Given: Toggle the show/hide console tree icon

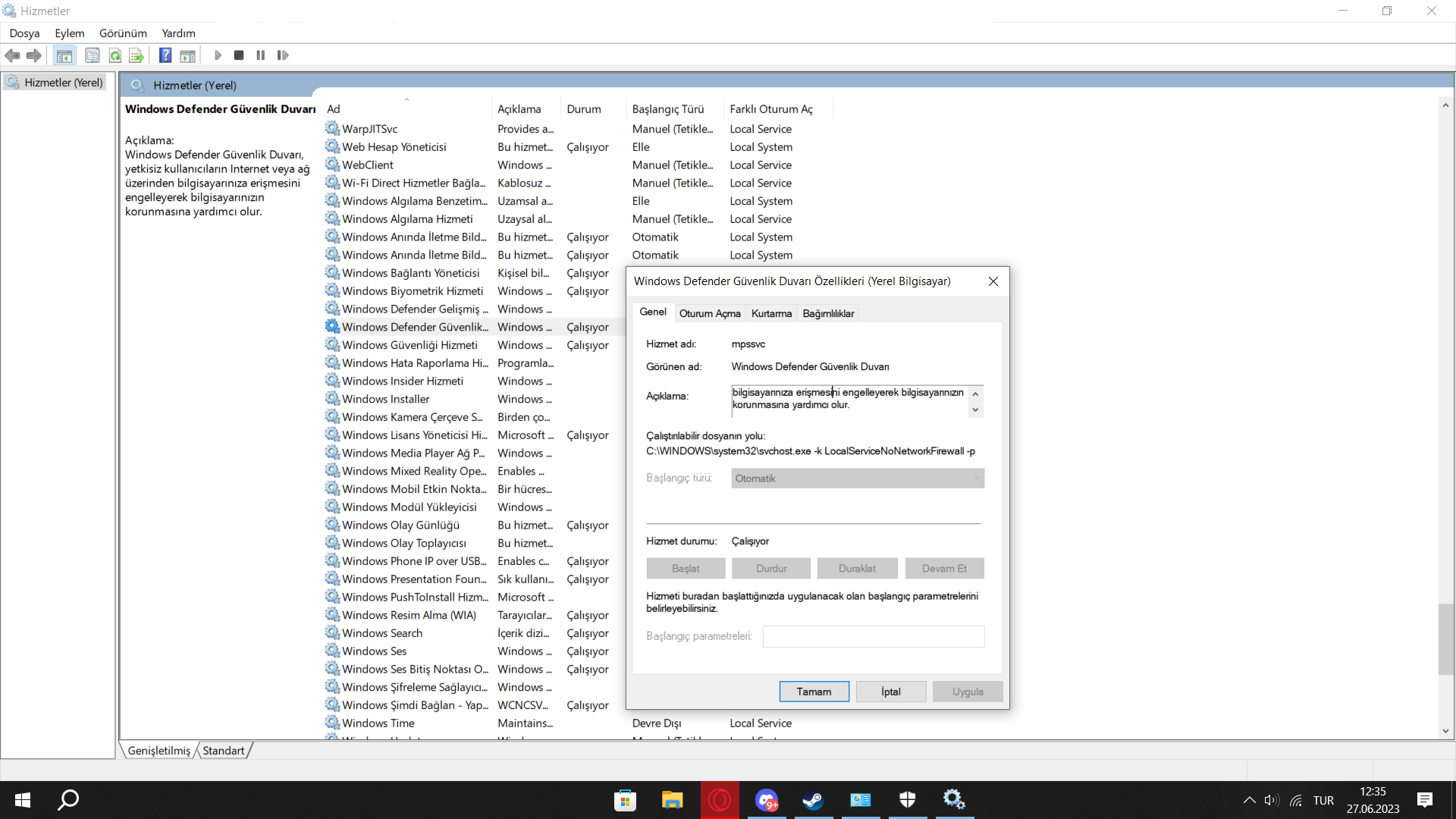Looking at the screenshot, I should [x=64, y=55].
